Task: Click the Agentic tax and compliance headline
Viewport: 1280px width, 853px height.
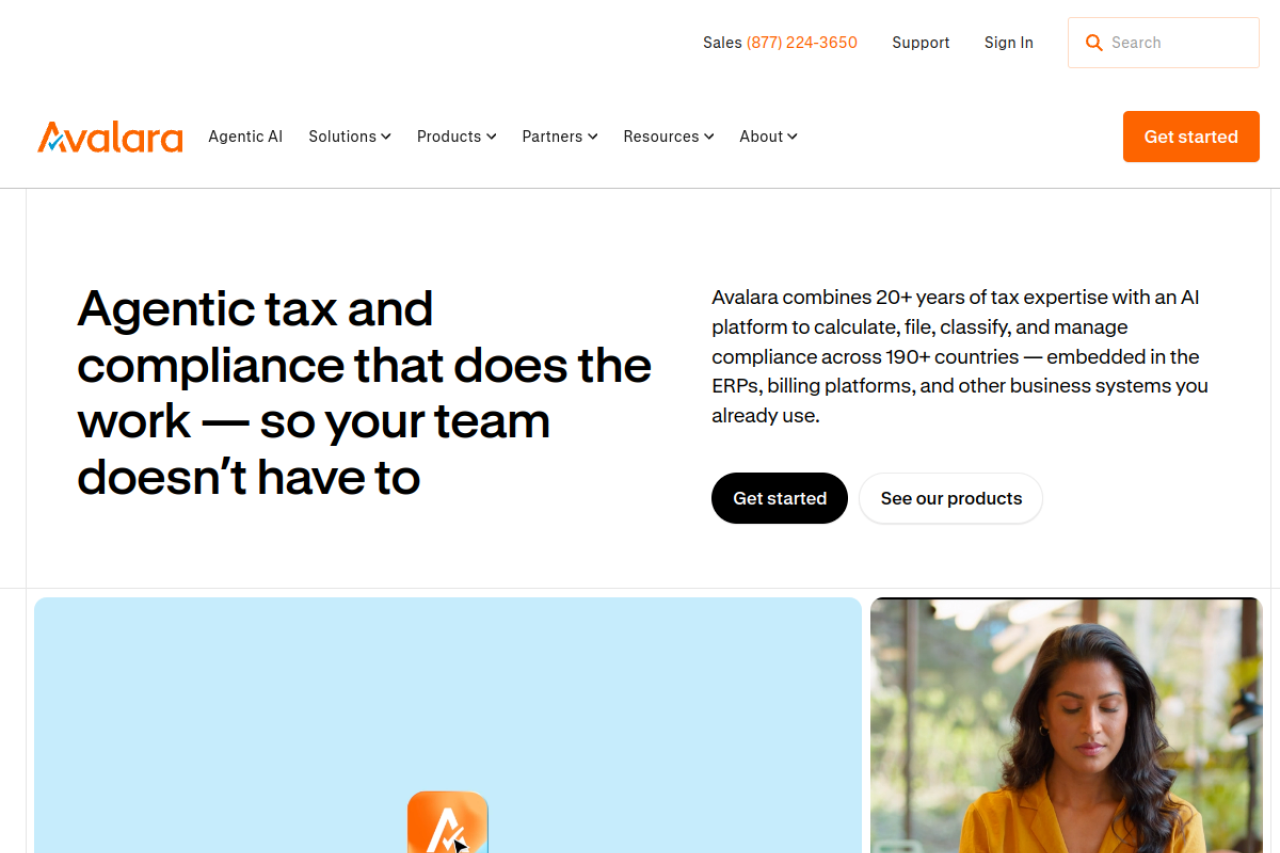Action: click(x=365, y=392)
